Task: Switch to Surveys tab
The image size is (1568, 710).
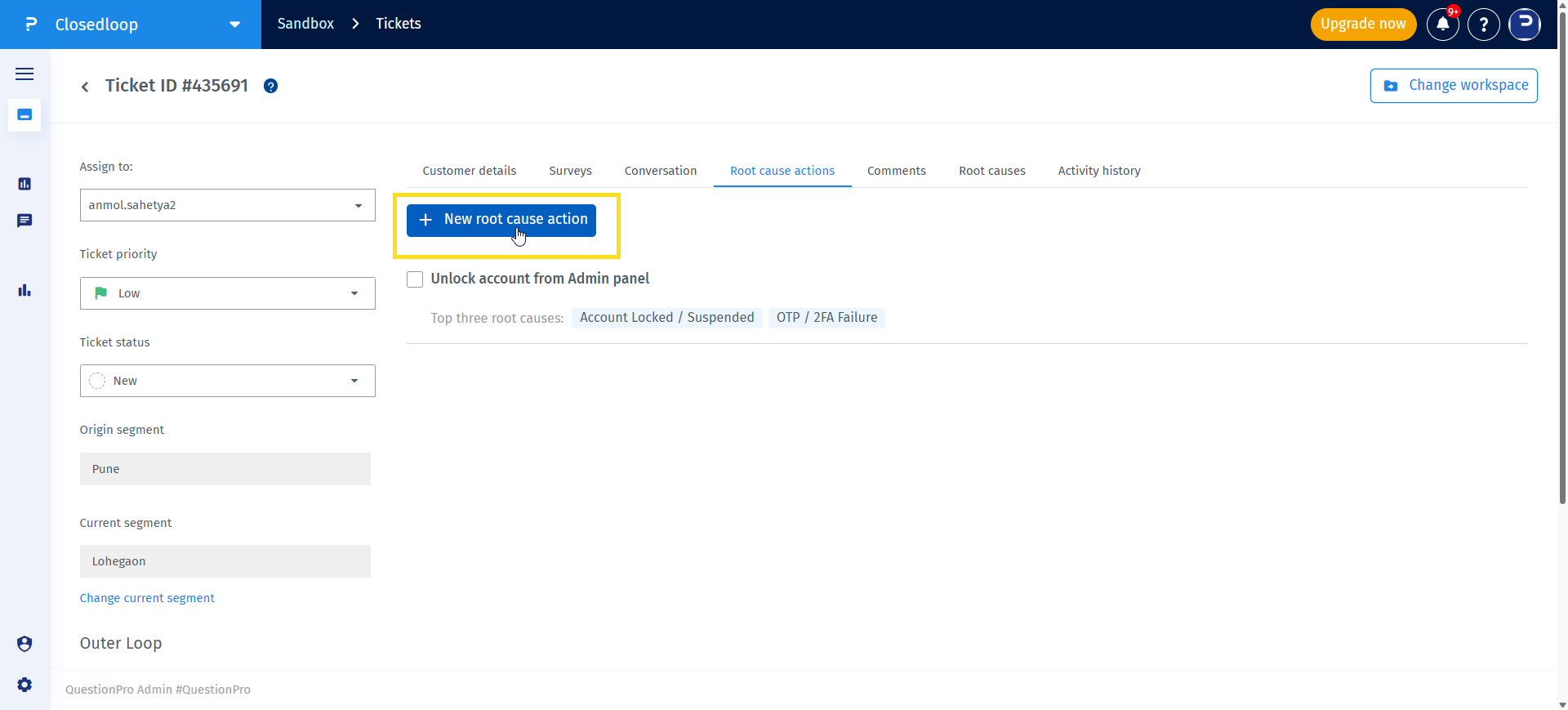Action: [570, 171]
